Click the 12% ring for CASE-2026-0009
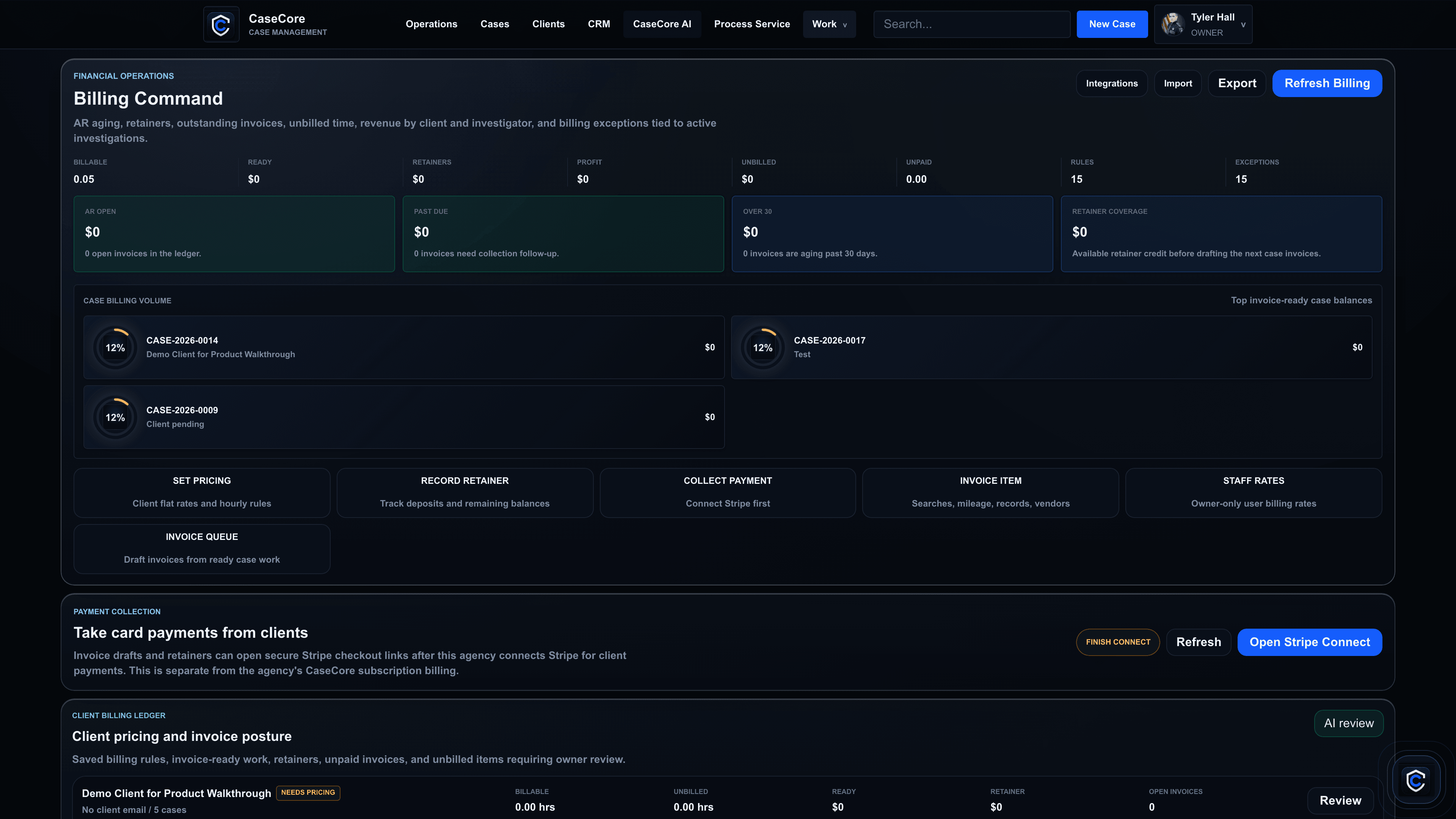This screenshot has height=819, width=1456. point(115,417)
